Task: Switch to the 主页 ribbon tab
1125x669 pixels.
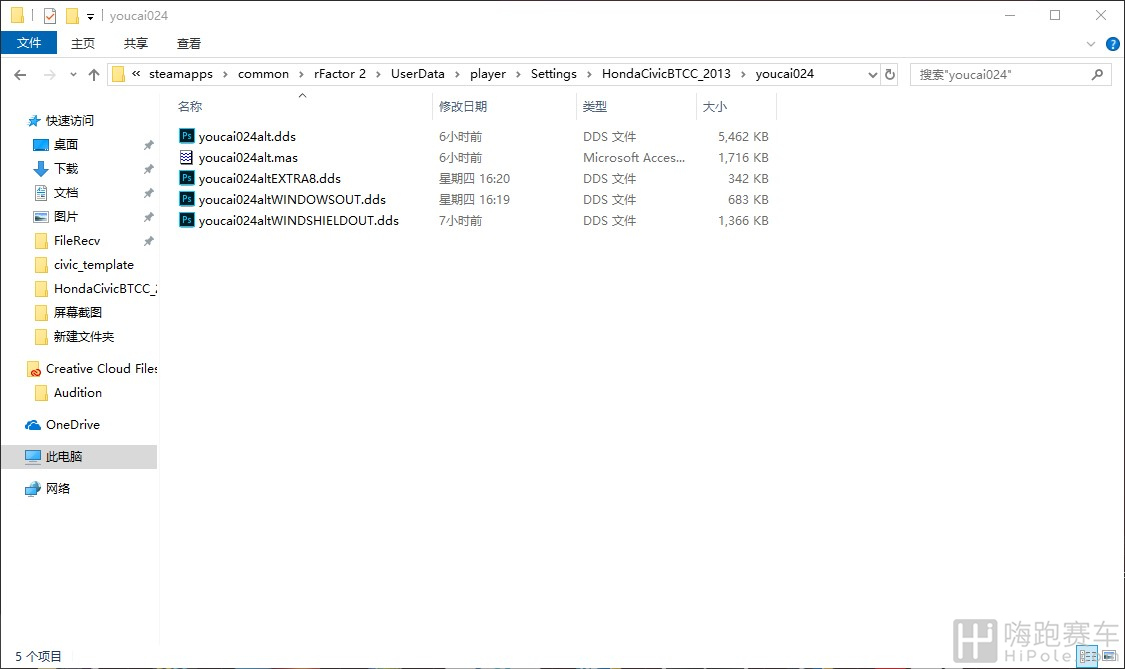Action: [83, 43]
